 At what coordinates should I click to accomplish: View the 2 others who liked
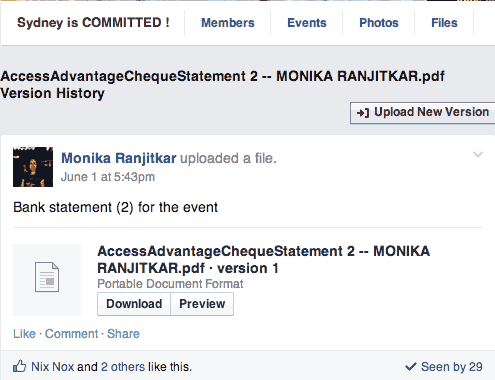(123, 367)
